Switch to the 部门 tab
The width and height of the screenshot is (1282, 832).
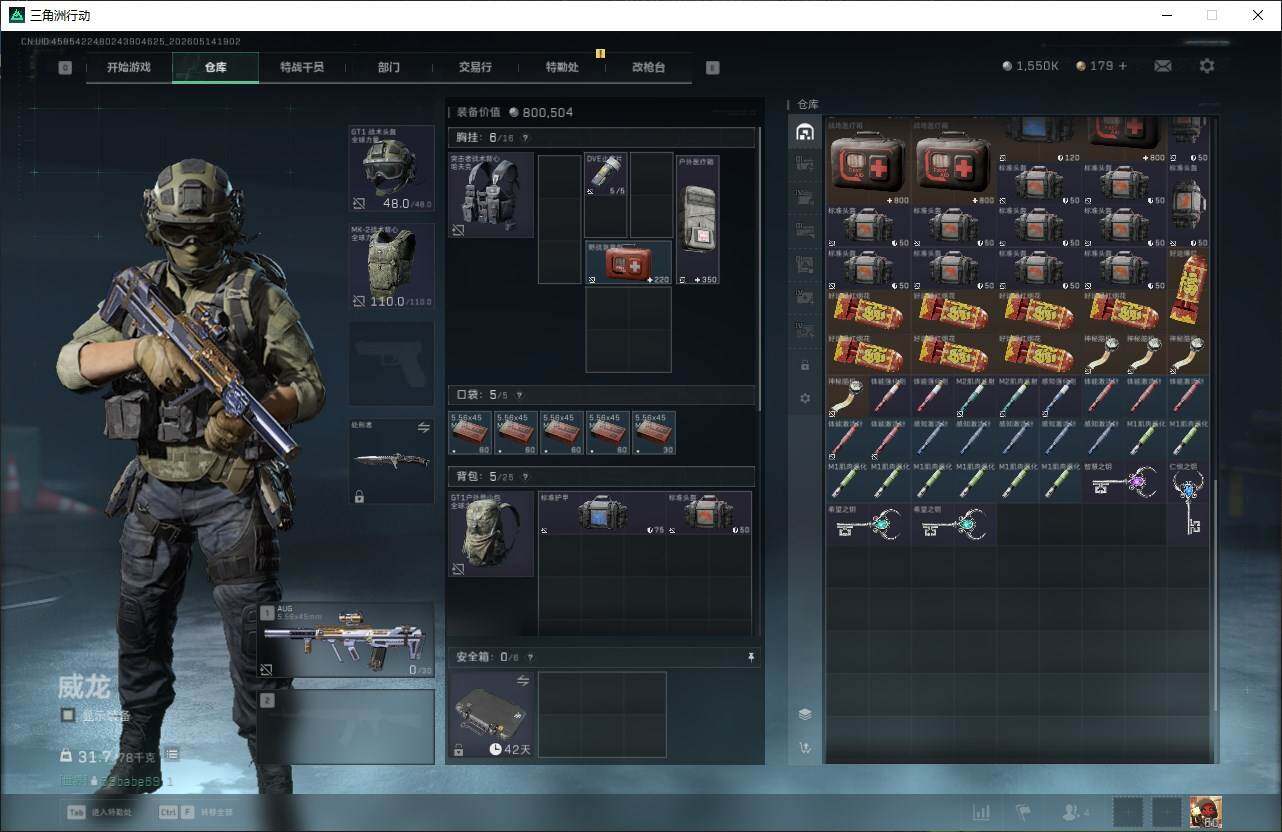click(389, 67)
